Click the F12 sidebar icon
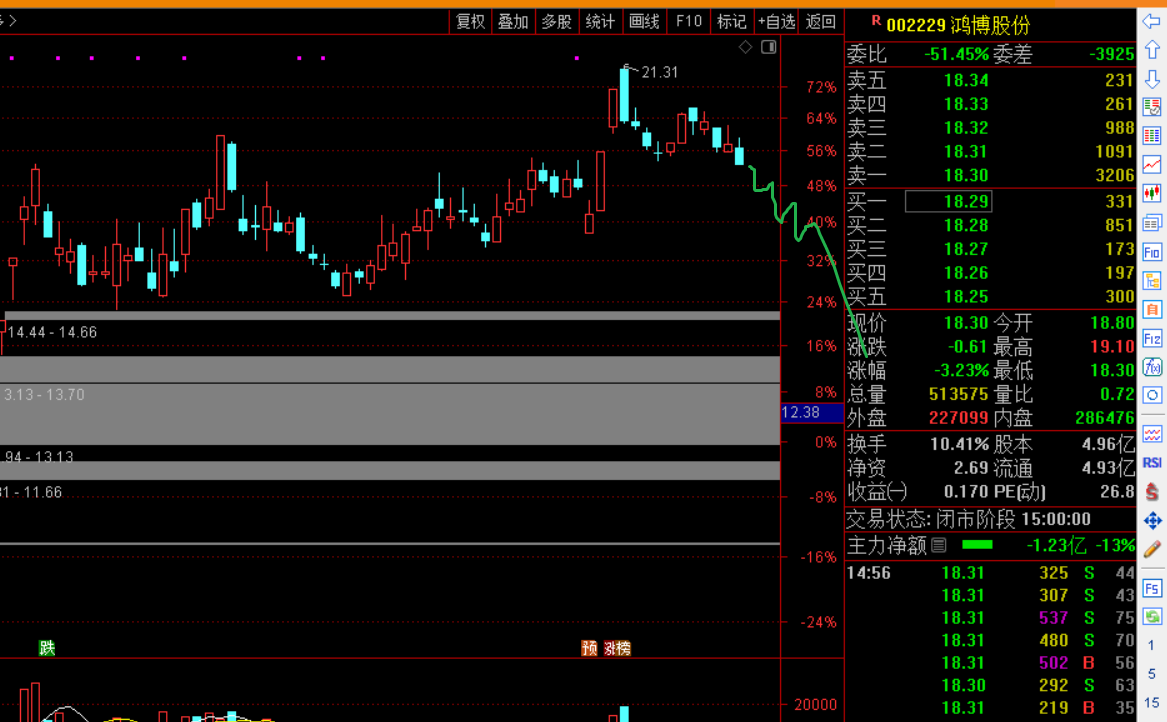Image resolution: width=1167 pixels, height=722 pixels. click(1151, 339)
